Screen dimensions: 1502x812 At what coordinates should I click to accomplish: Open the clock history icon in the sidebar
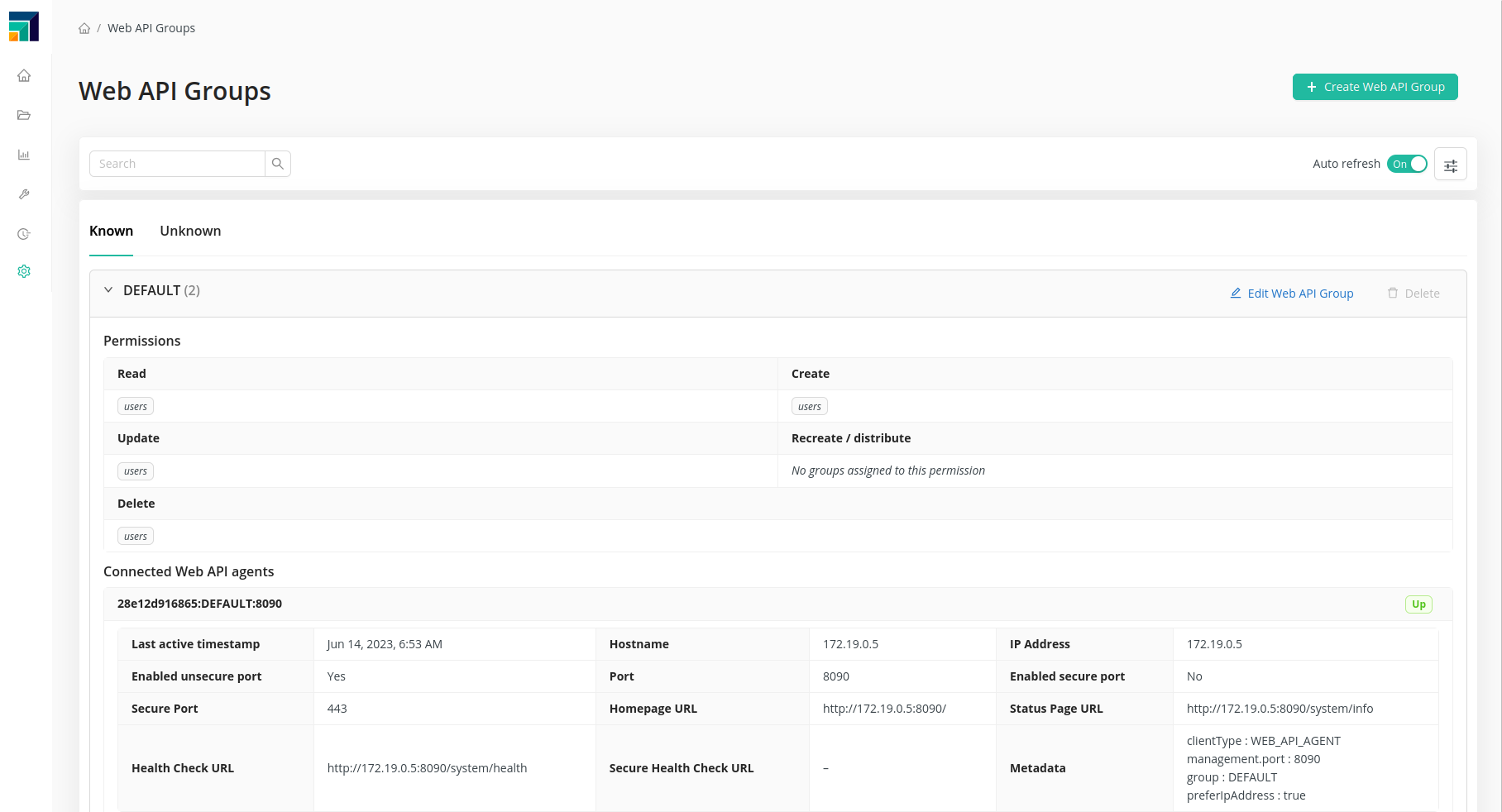click(24, 234)
